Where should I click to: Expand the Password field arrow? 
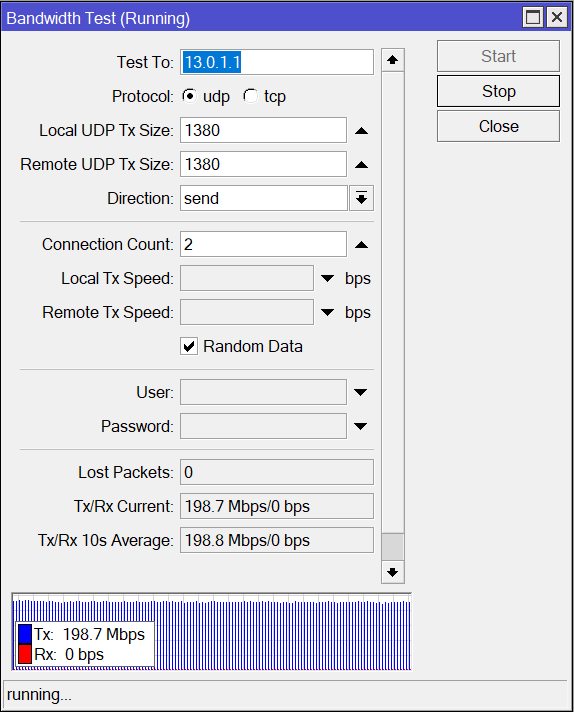click(361, 426)
